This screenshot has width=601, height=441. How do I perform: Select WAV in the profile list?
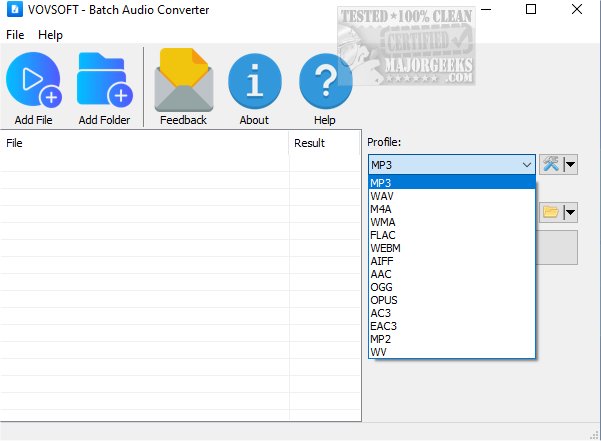452,196
